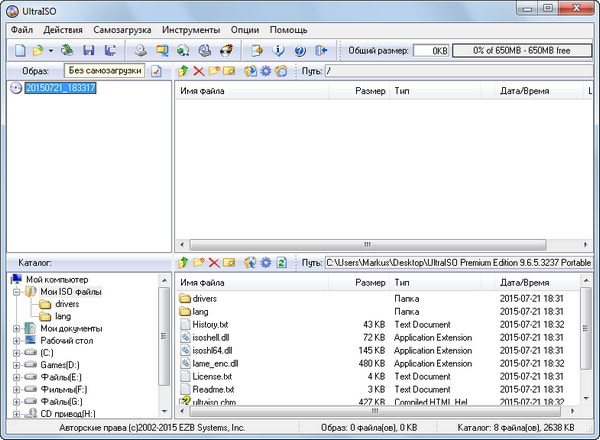The image size is (600, 440).
Task: Open the Инструменты menu
Action: click(x=192, y=30)
